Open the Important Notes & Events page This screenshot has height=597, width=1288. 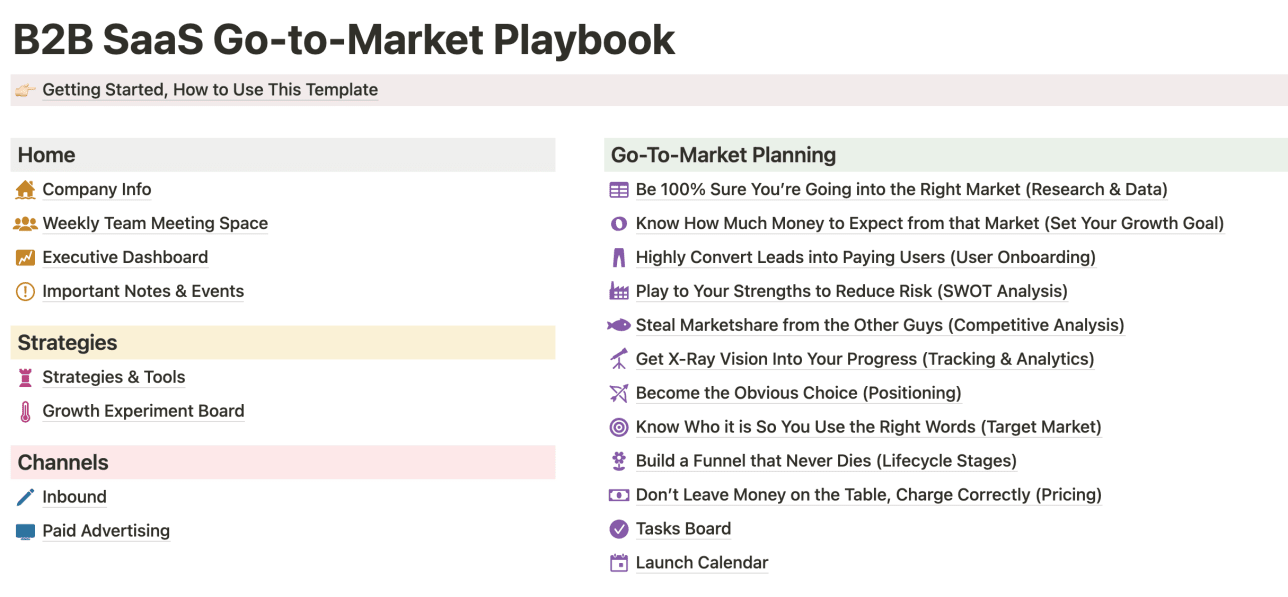(143, 291)
